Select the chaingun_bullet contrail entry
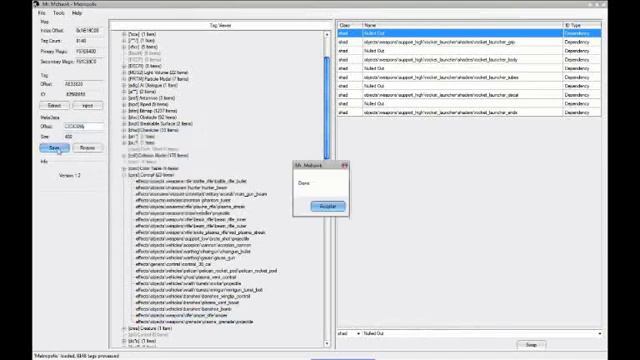This screenshot has width=640, height=360. pyautogui.click(x=193, y=252)
